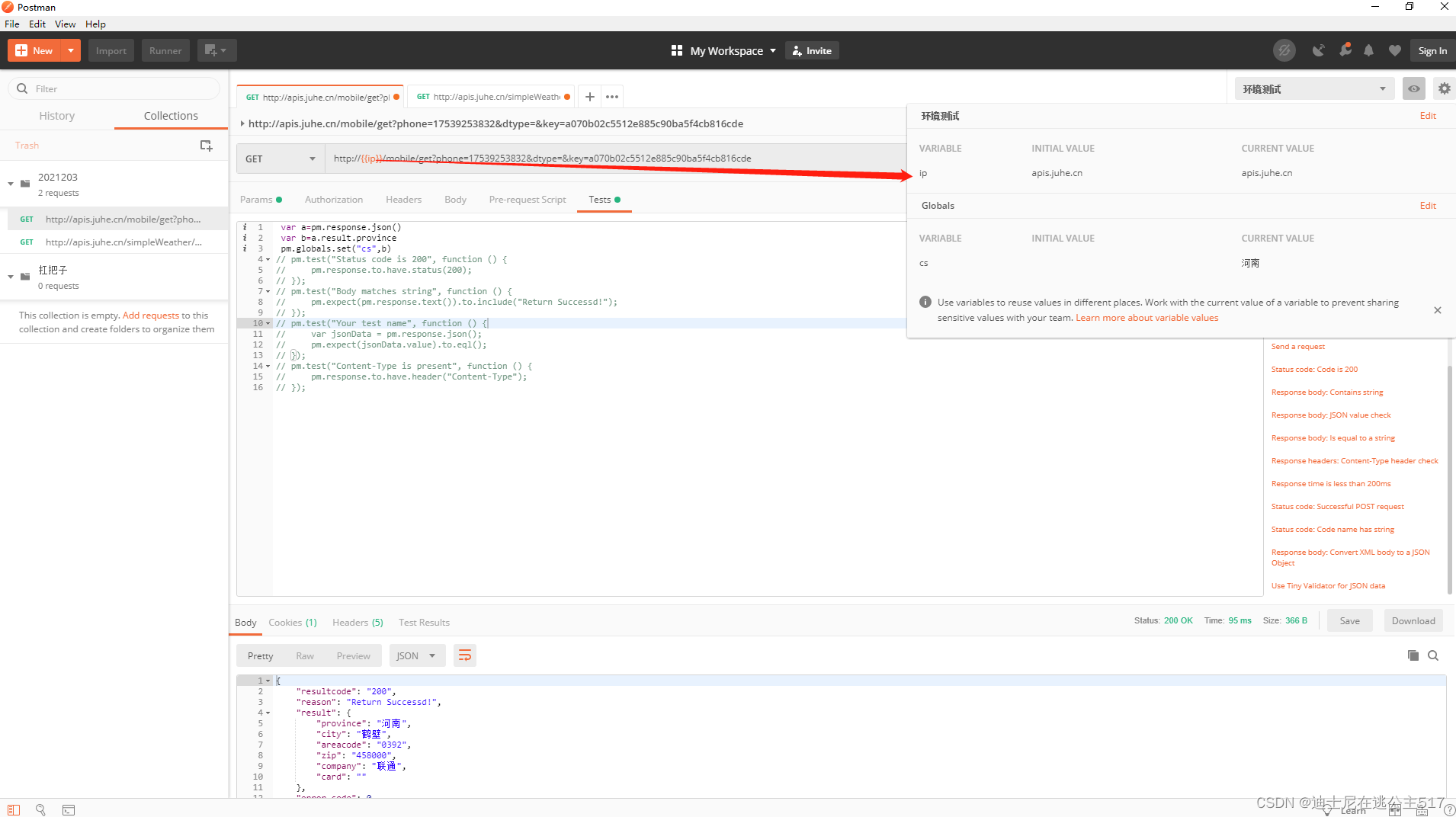Collapse the 2021203 collection
Screen dimensions: 1456x817
pos(11,184)
